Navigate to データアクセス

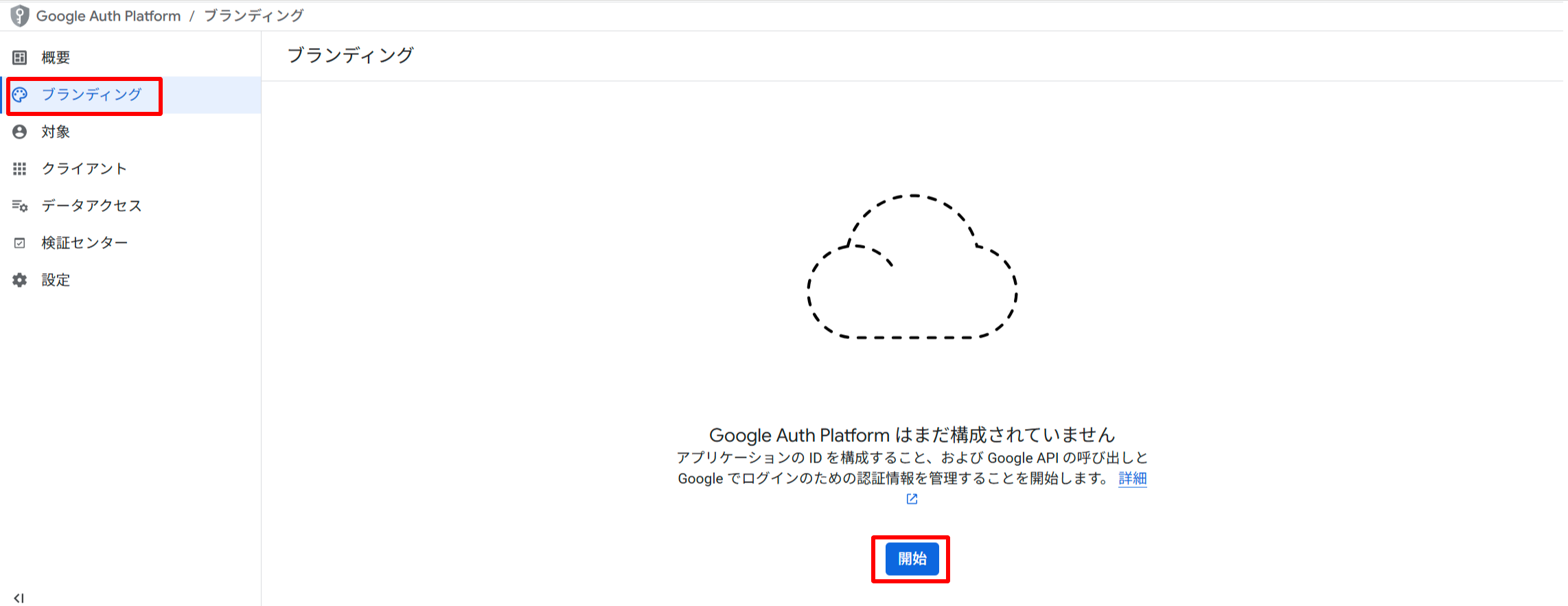pyautogui.click(x=130, y=206)
